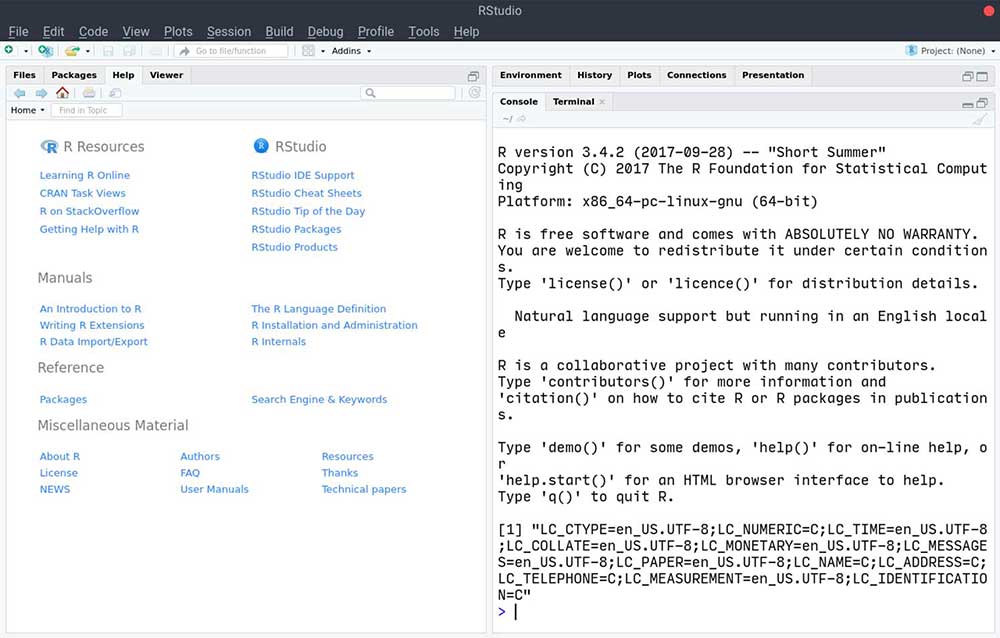Close the Terminal tab
Viewport: 1000px width, 638px height.
coord(602,102)
